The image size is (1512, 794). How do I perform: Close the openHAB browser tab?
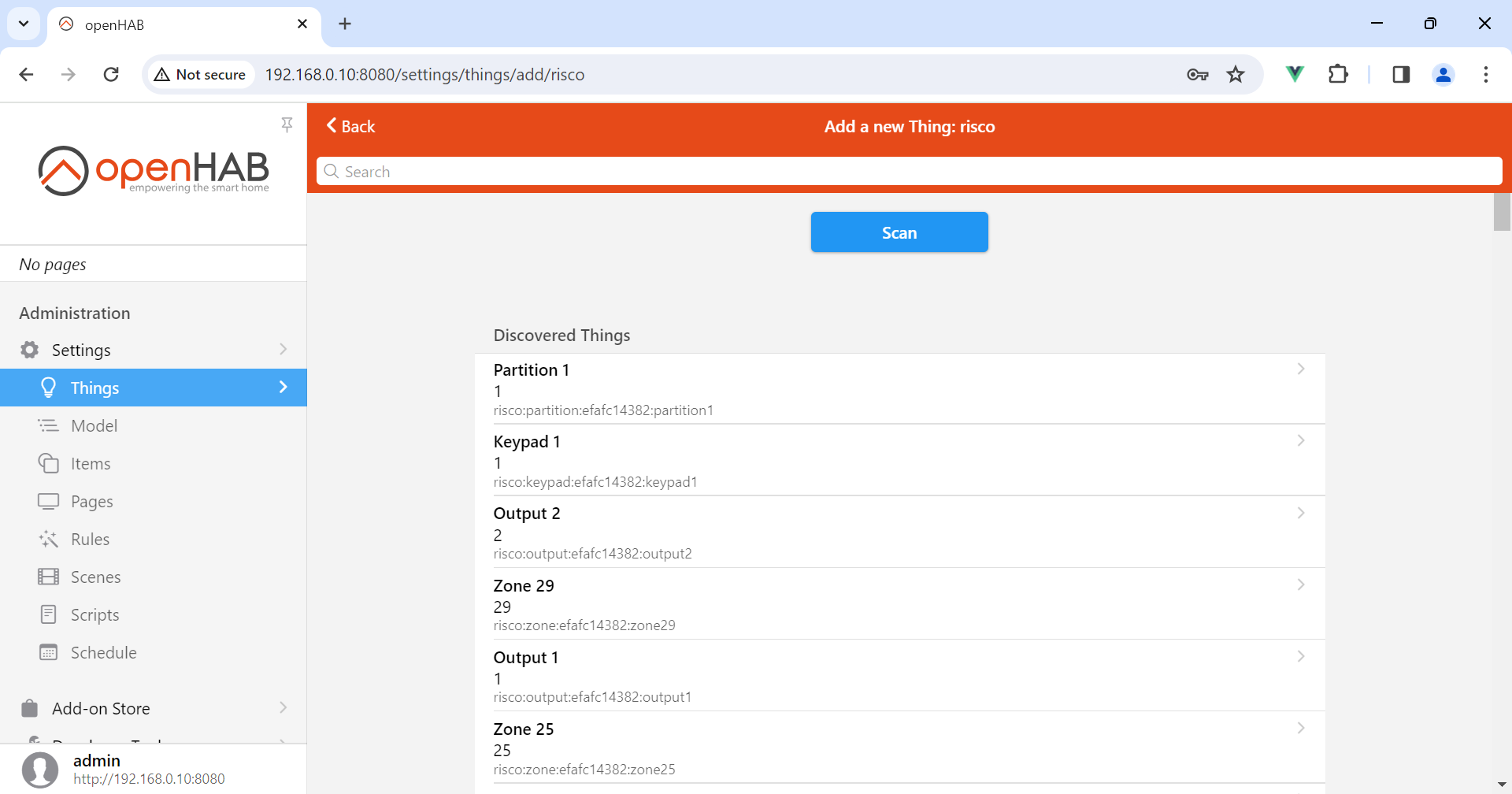click(x=302, y=24)
